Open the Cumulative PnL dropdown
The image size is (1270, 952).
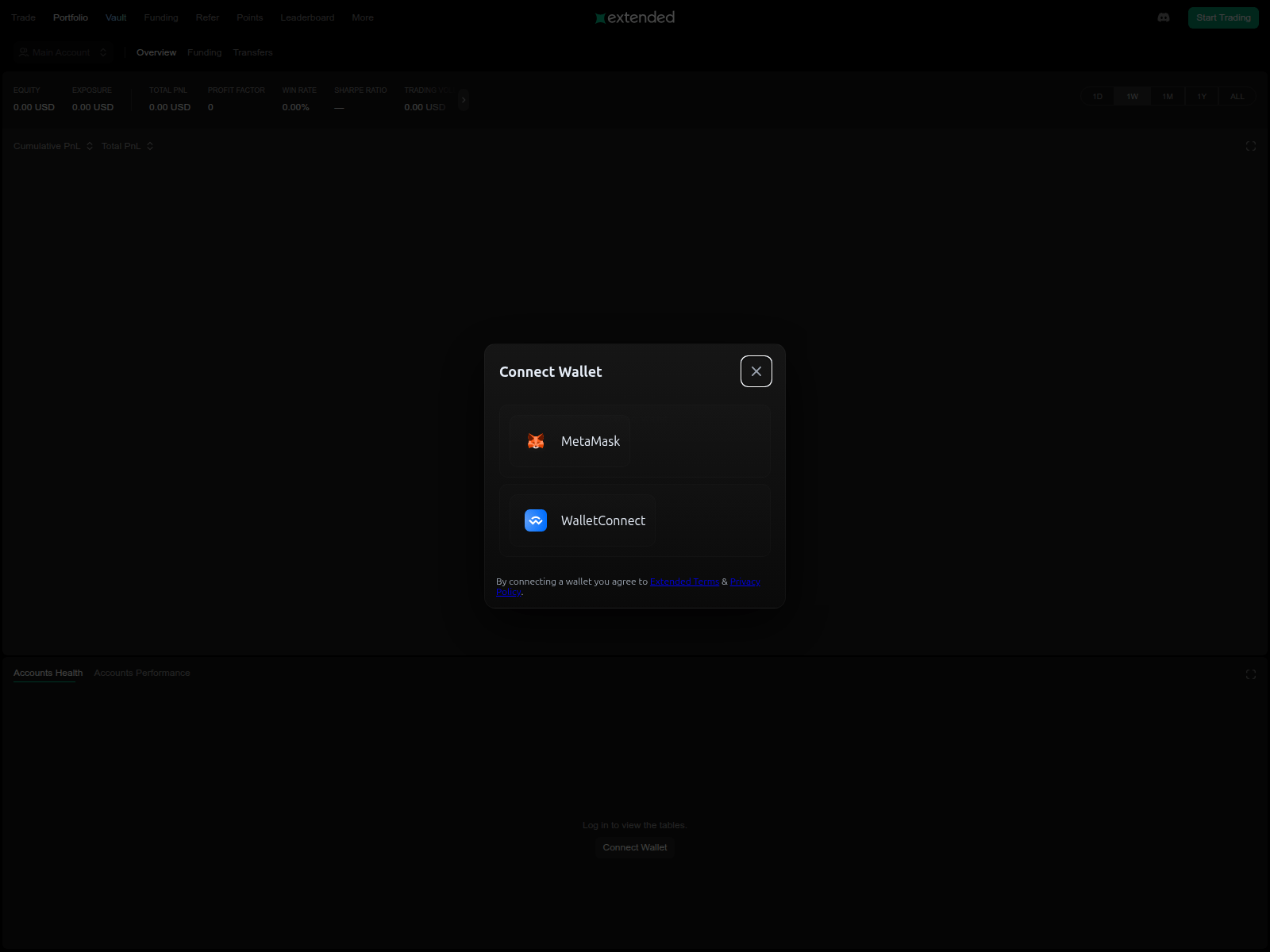click(x=53, y=146)
